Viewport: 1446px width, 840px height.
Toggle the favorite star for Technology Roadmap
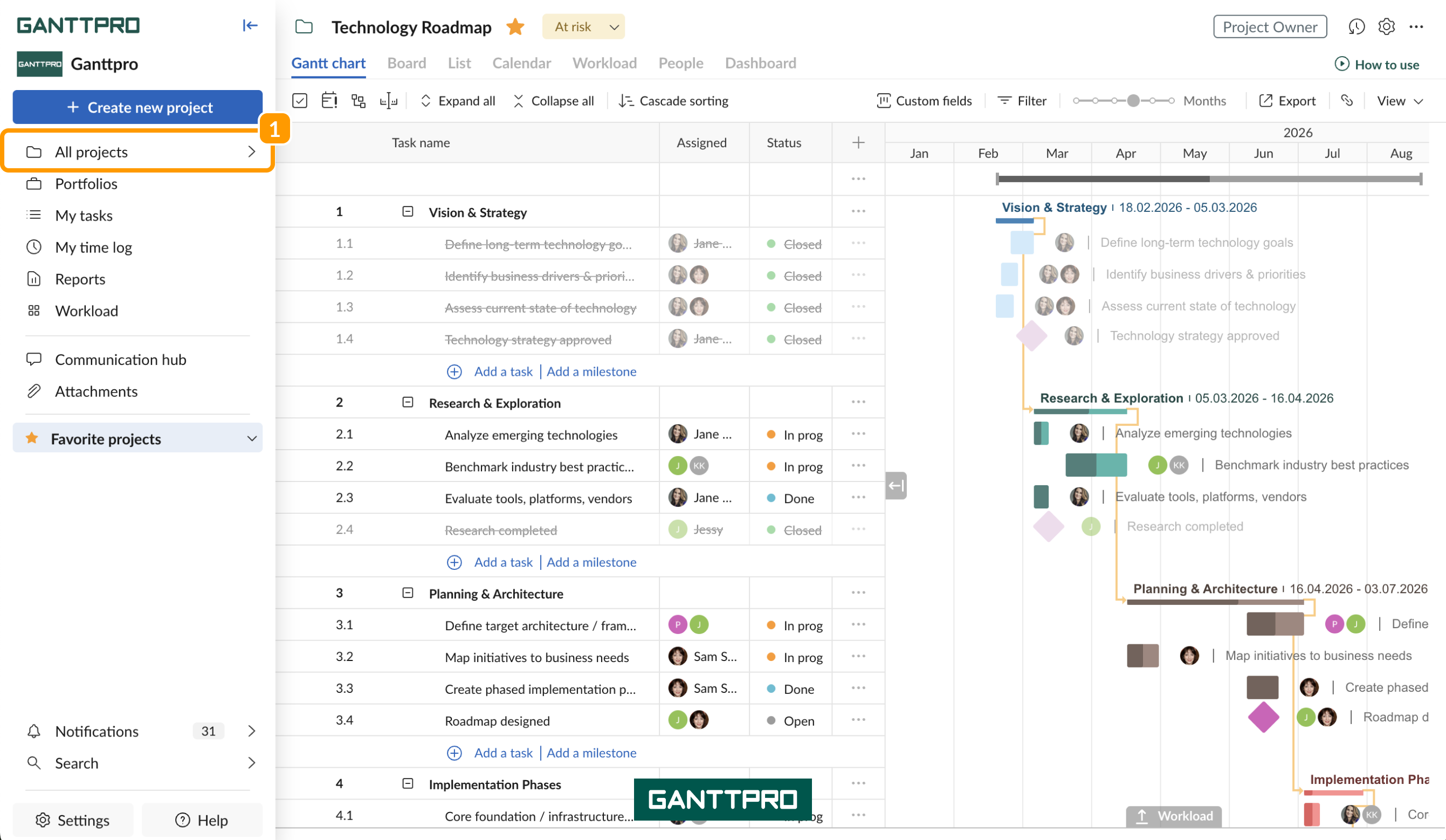tap(515, 26)
